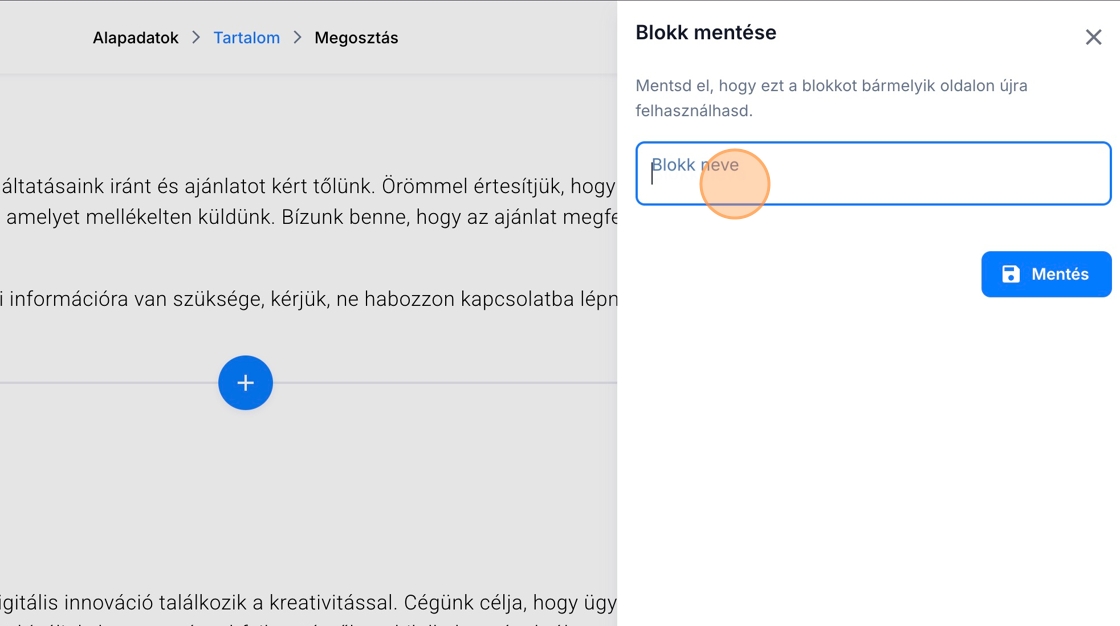Viewport: 1120px width, 626px height.
Task: Open the Tartalom breadcrumb step
Action: 246,38
